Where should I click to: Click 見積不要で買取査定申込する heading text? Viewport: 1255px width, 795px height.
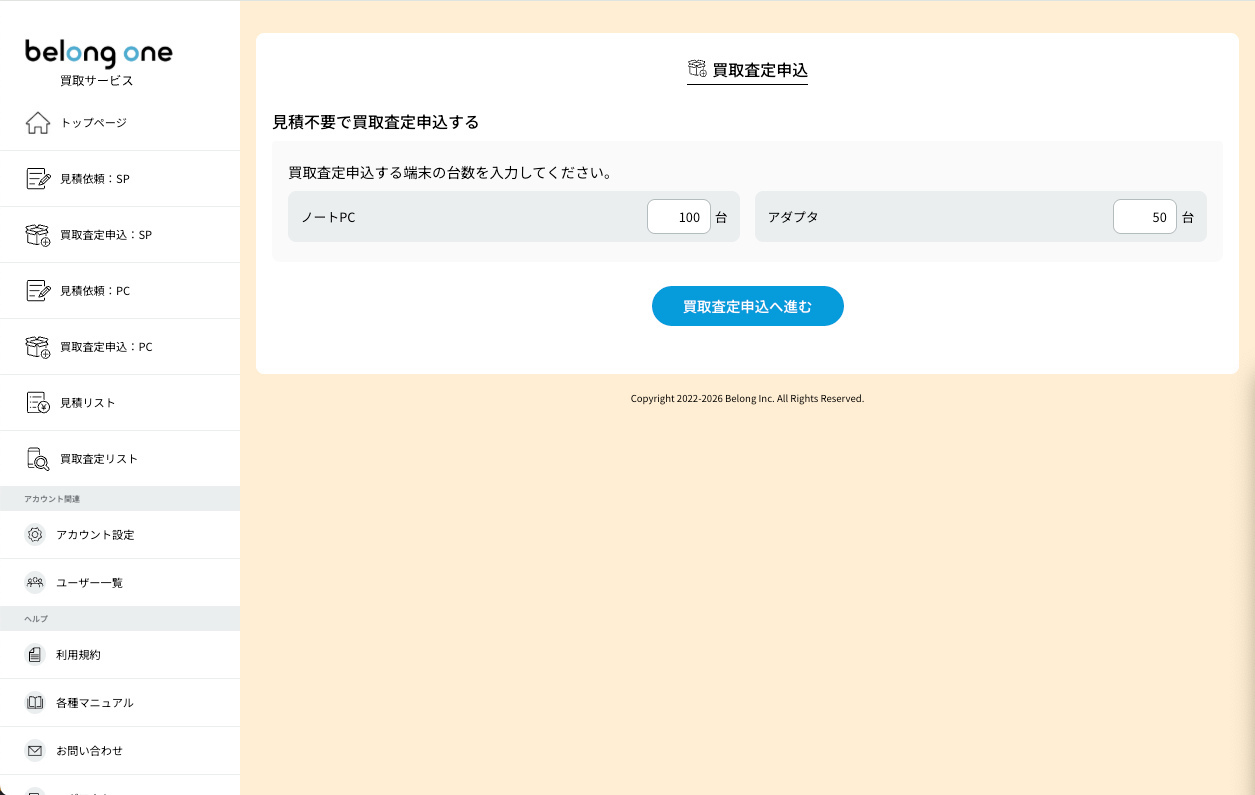coord(376,122)
